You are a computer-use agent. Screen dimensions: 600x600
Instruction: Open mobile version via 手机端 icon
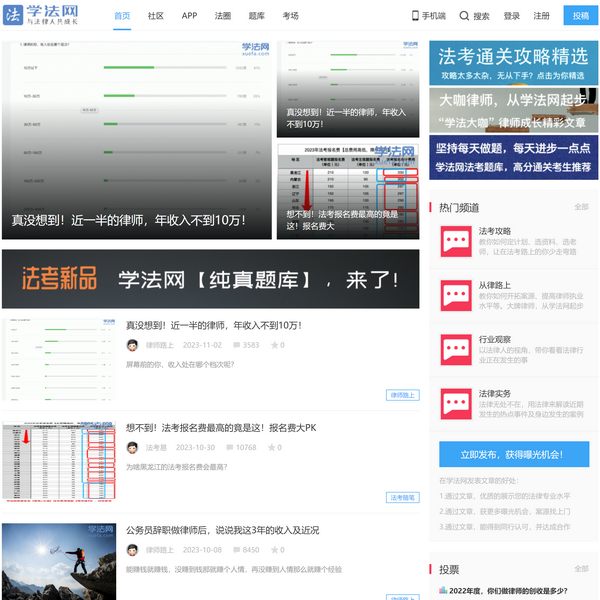(x=416, y=16)
